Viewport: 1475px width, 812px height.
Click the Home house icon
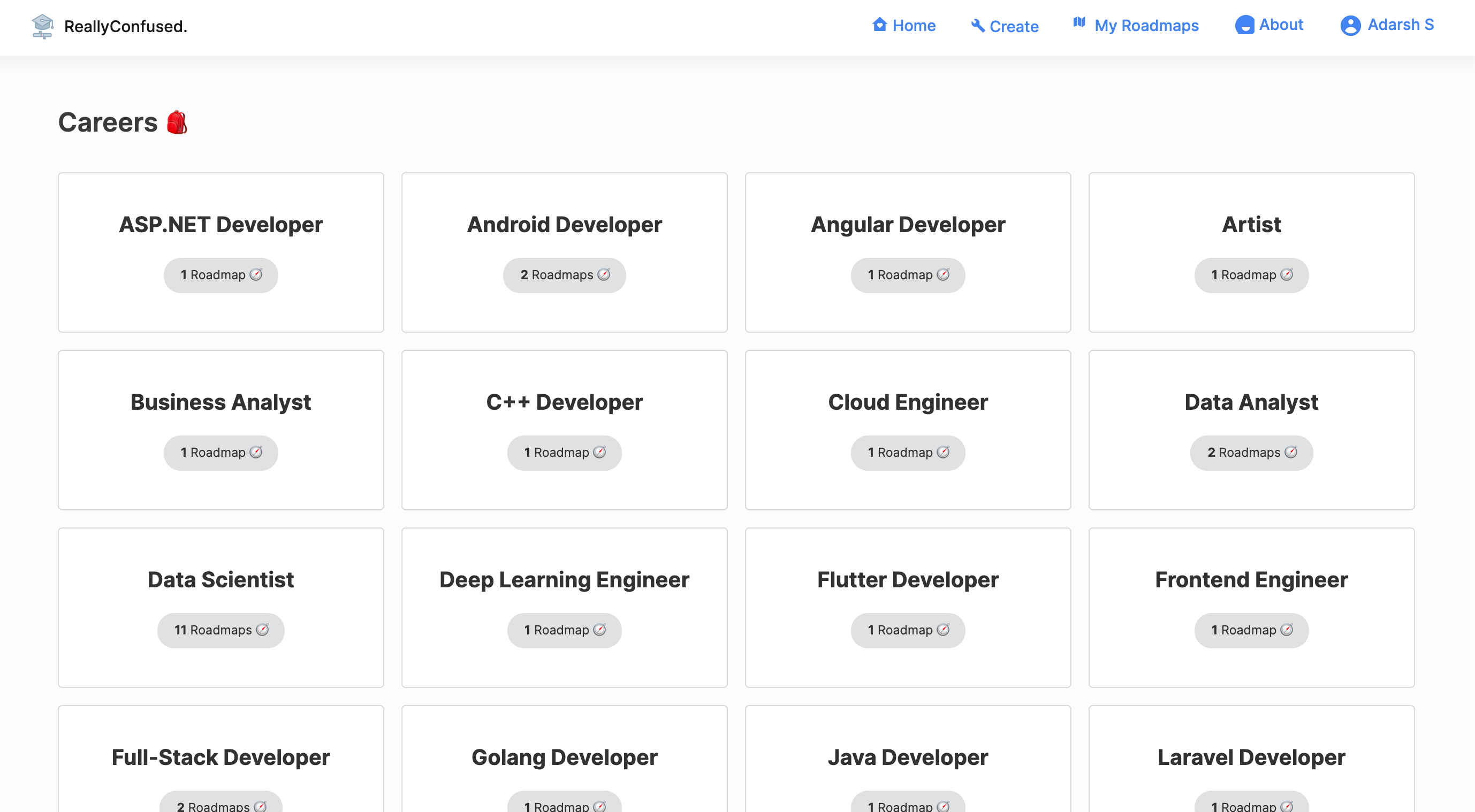879,25
